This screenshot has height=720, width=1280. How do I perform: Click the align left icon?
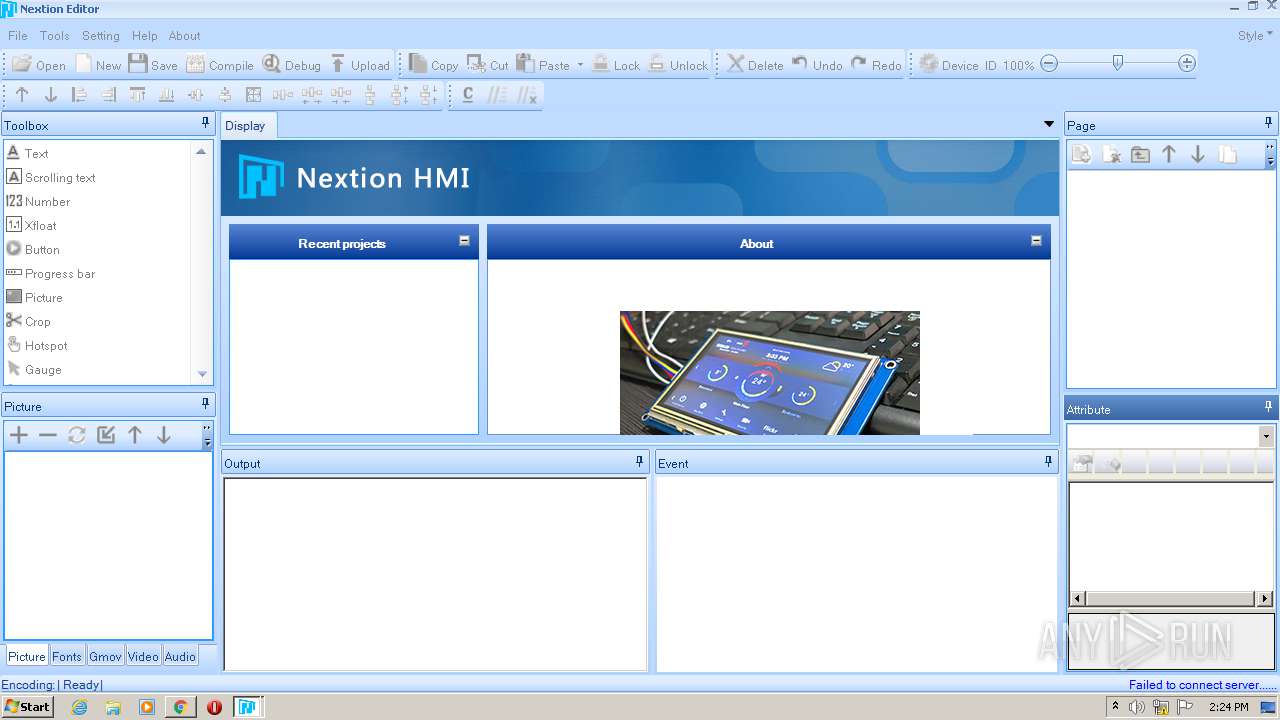tap(80, 95)
